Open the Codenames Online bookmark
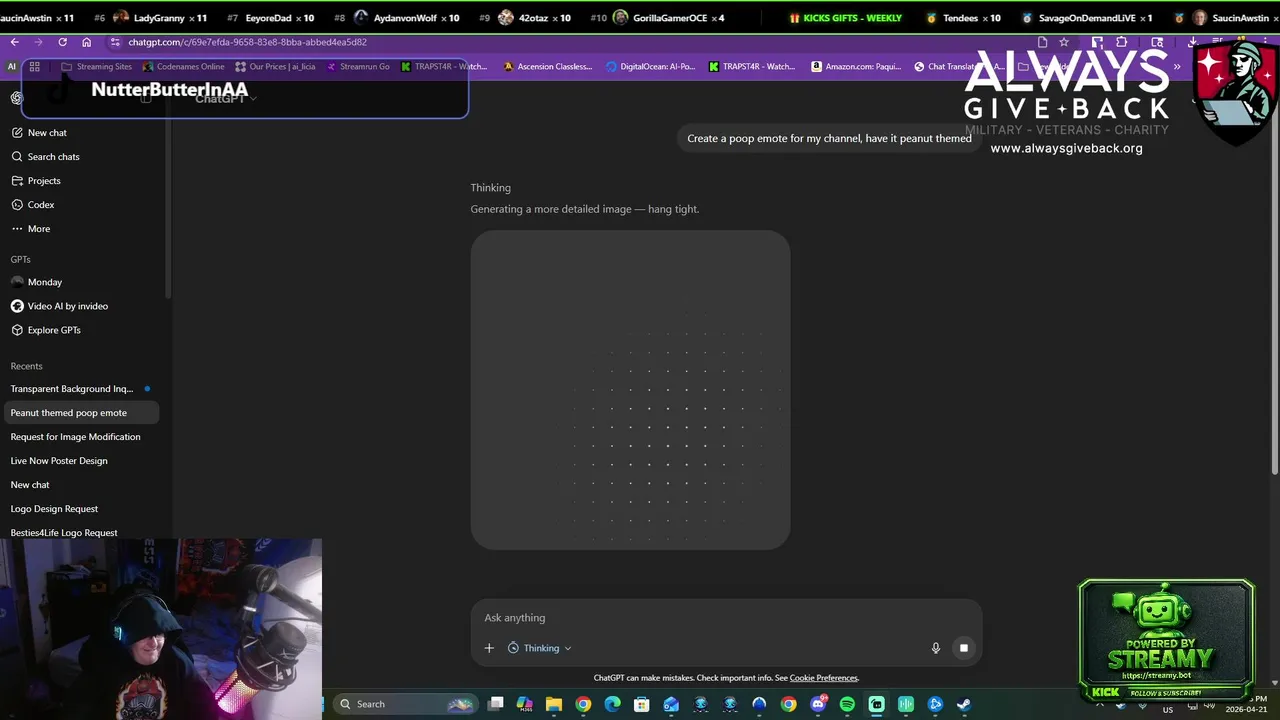This screenshot has height=720, width=1280. [x=184, y=67]
